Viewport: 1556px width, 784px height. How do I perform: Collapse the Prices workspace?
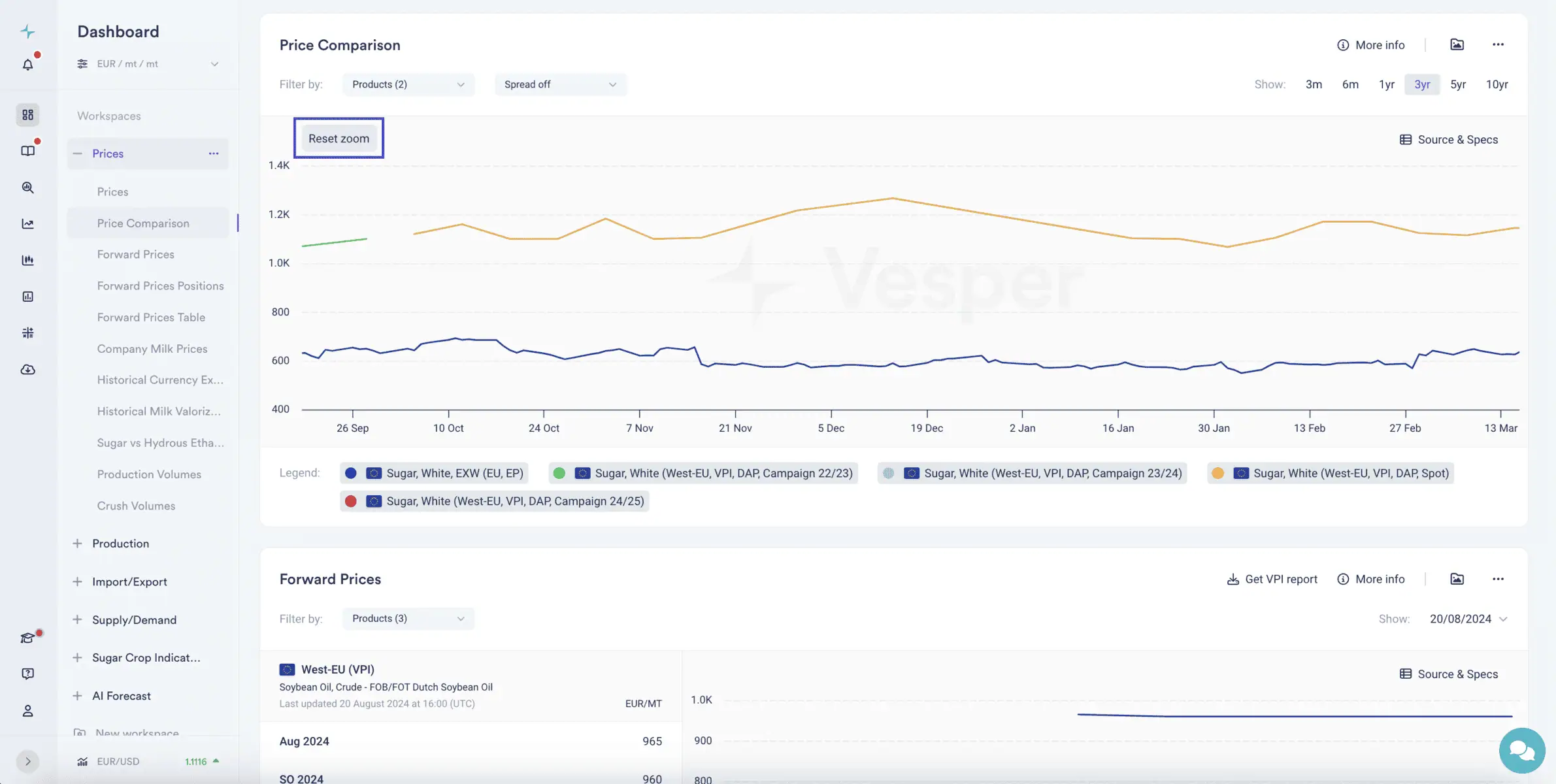(x=77, y=154)
